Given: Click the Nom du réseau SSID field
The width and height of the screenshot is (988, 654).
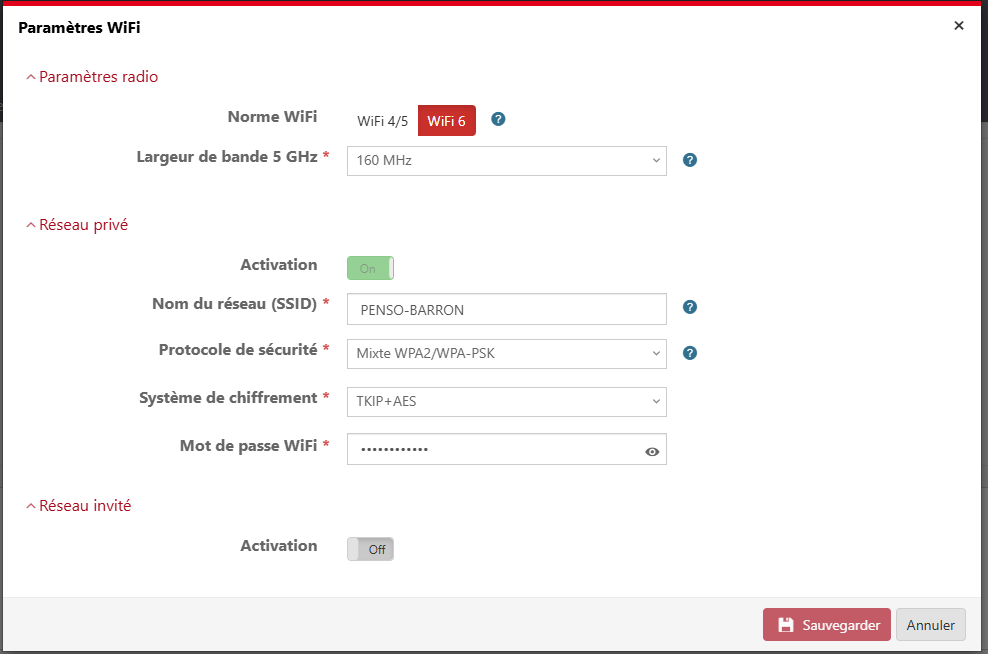Looking at the screenshot, I should 506,310.
